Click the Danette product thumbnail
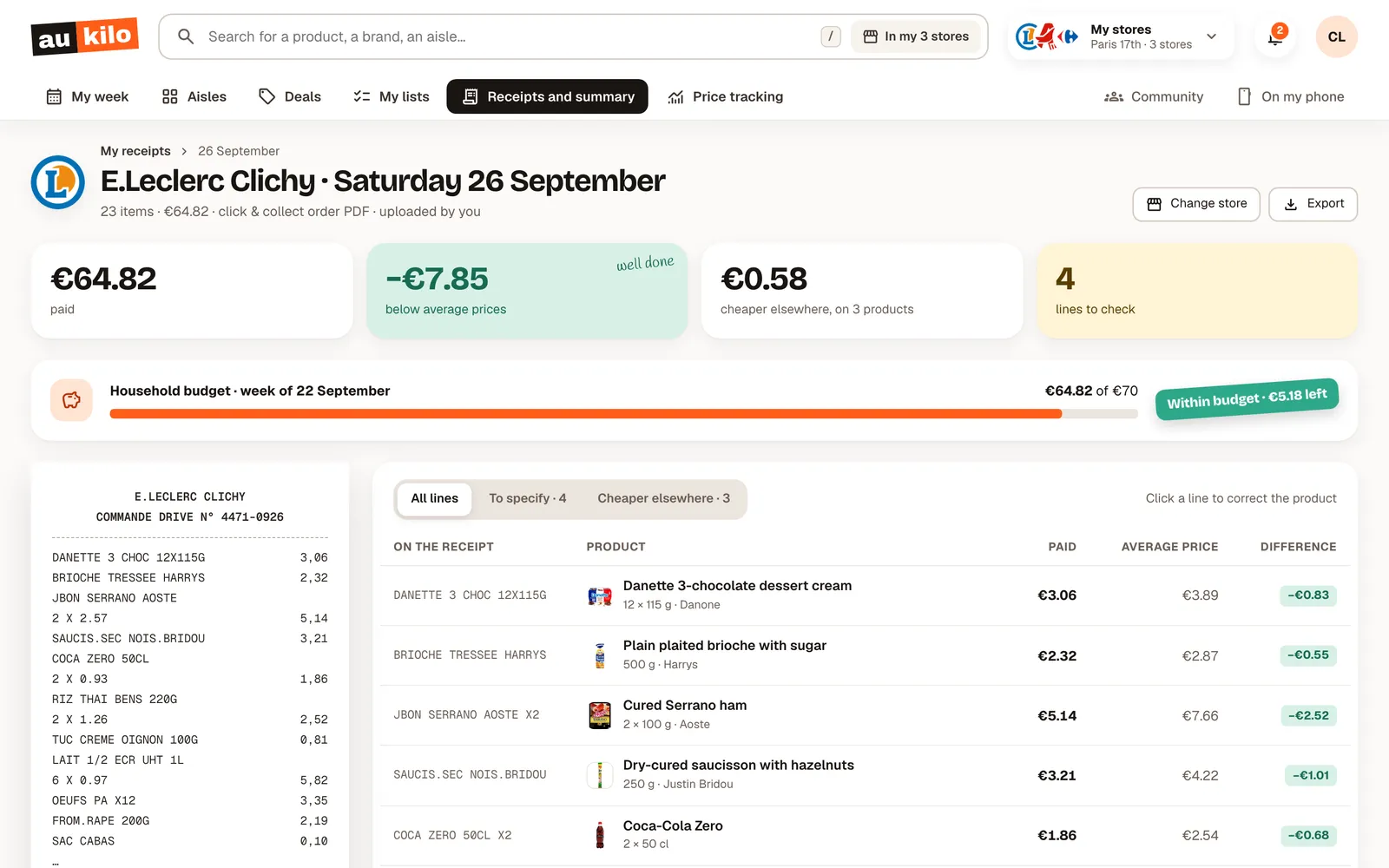Image resolution: width=1389 pixels, height=868 pixels. 600,595
